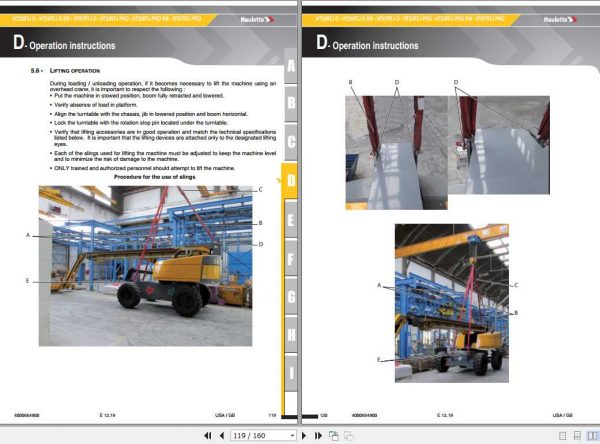Click callout label C on left page photo

pos(261,189)
